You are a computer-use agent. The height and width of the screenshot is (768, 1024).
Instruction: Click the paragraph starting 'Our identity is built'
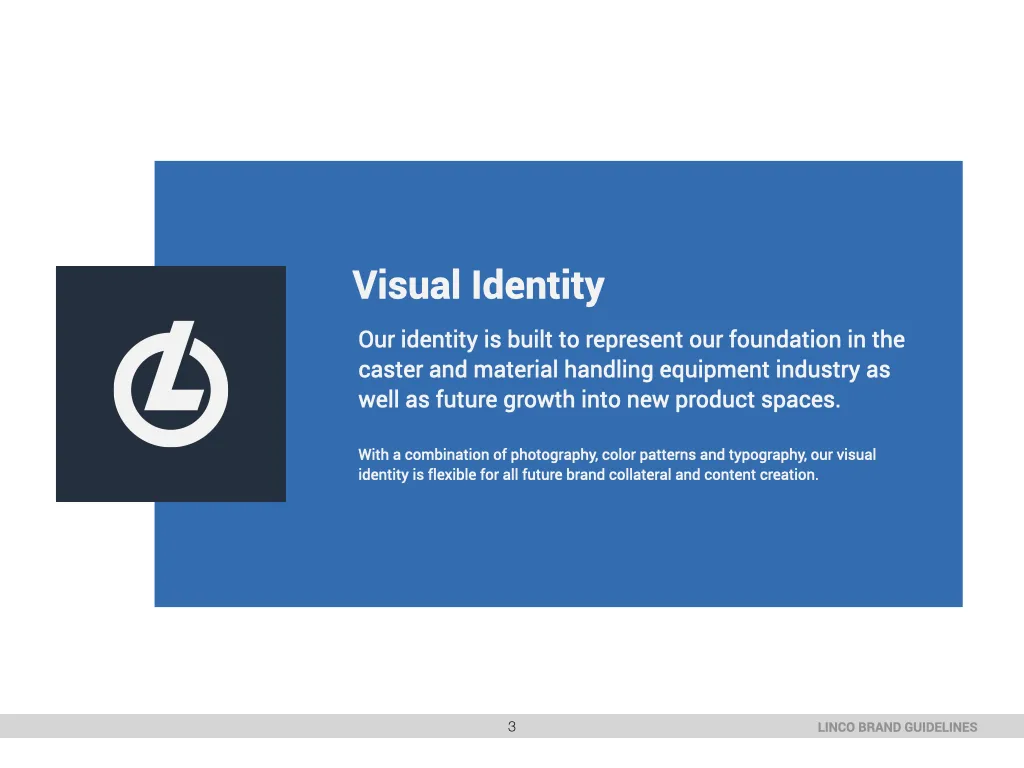(631, 370)
